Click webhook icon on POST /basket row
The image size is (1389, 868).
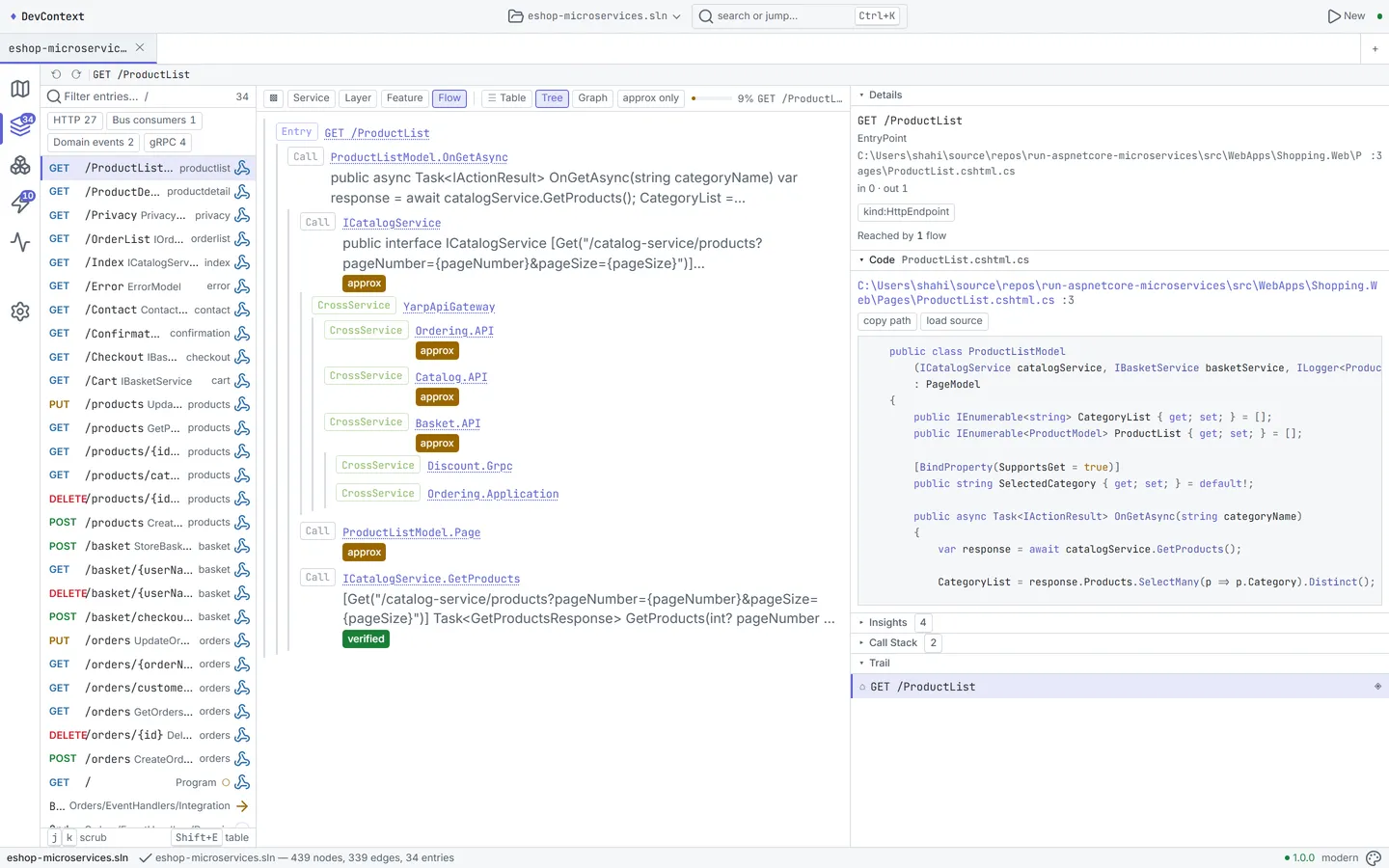tap(242, 546)
